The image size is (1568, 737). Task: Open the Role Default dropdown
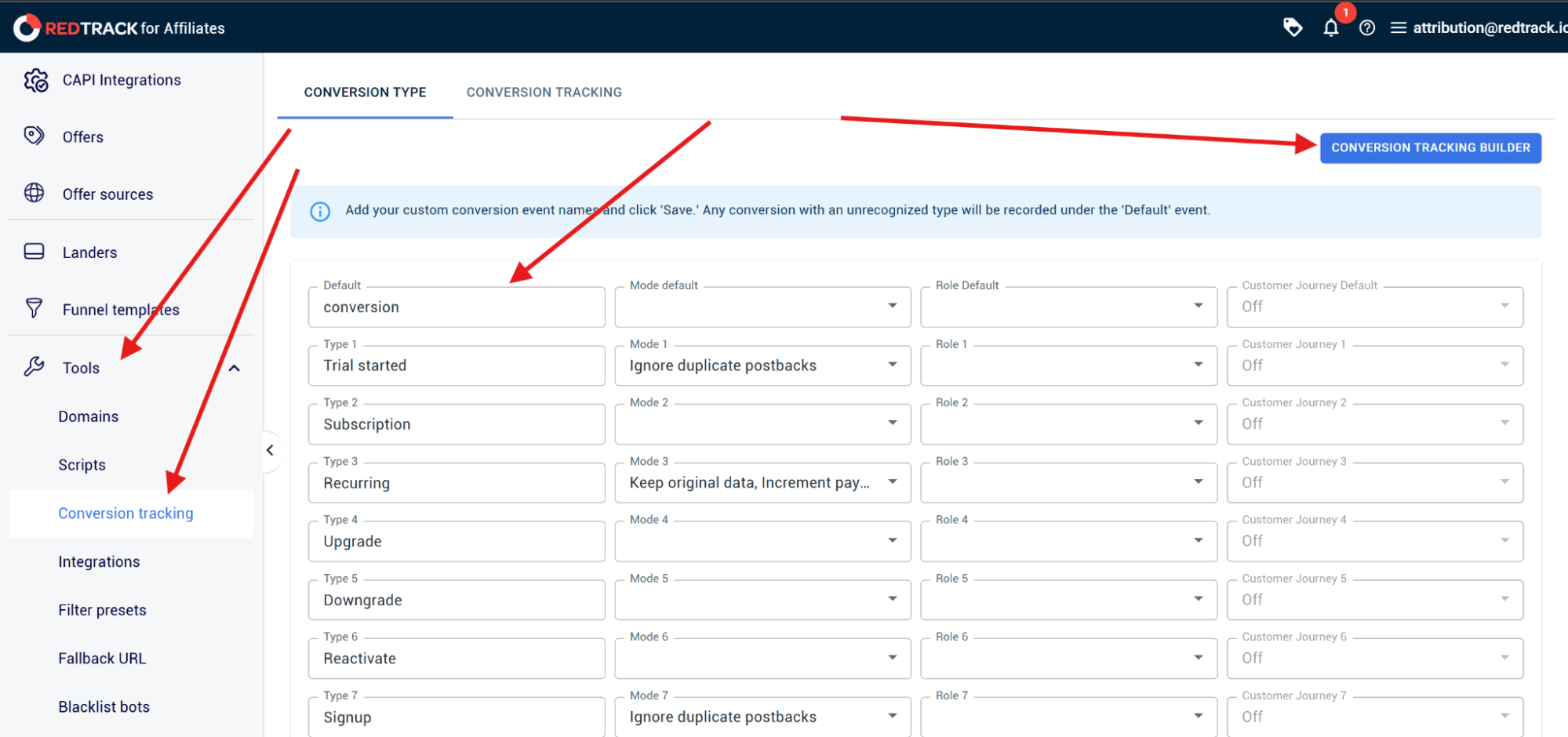pyautogui.click(x=1068, y=307)
